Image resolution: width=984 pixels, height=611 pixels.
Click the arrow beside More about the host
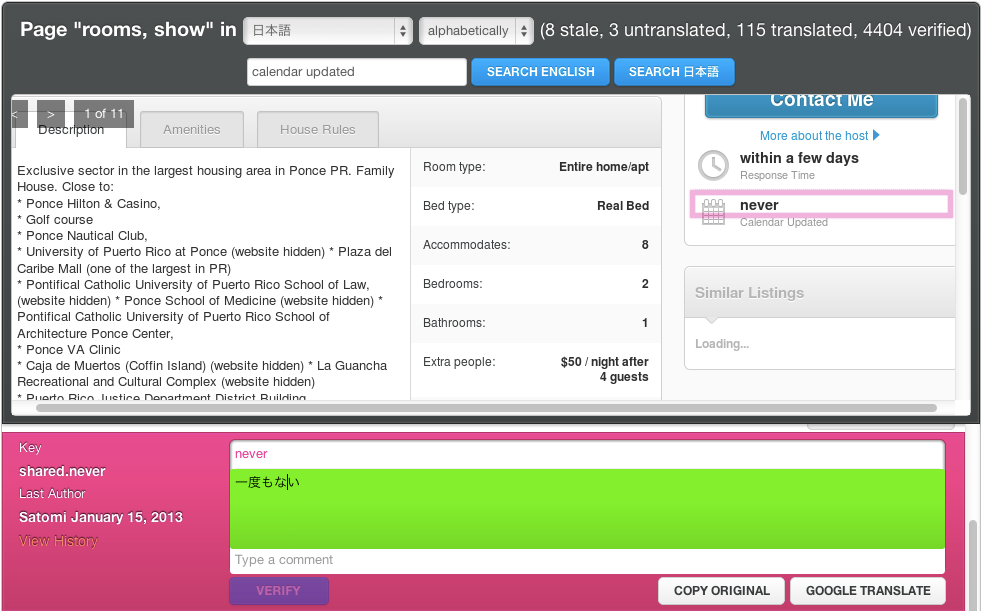coord(876,135)
